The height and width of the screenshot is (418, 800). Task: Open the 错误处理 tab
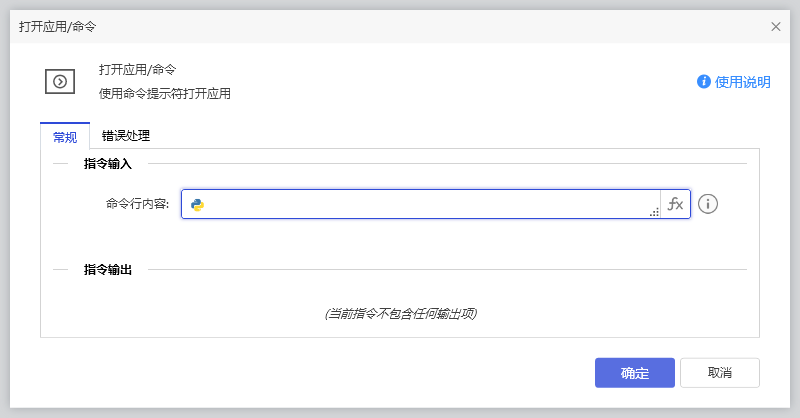[126, 136]
